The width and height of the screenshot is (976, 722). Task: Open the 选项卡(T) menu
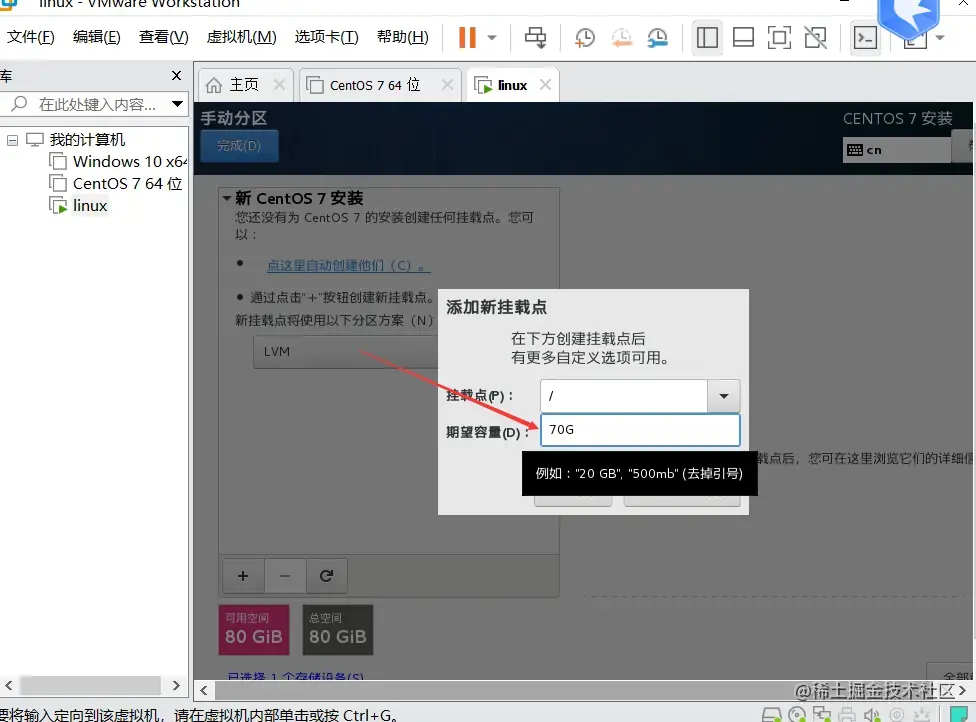(327, 37)
